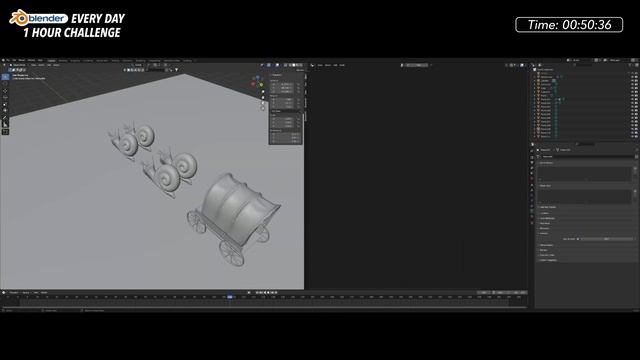Open the Texture properties tab

(532, 223)
